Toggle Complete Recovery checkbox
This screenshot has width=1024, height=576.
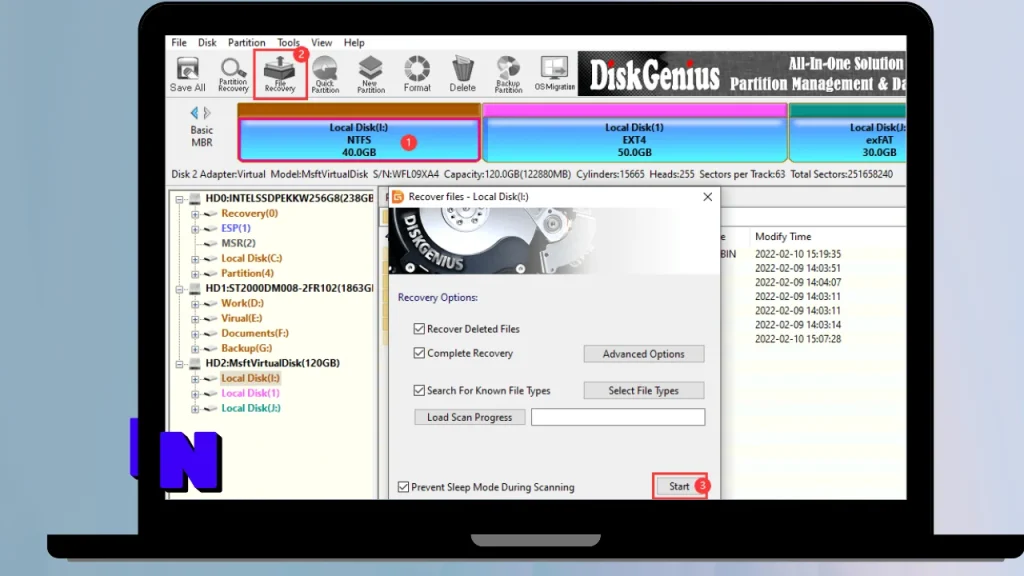tap(419, 353)
